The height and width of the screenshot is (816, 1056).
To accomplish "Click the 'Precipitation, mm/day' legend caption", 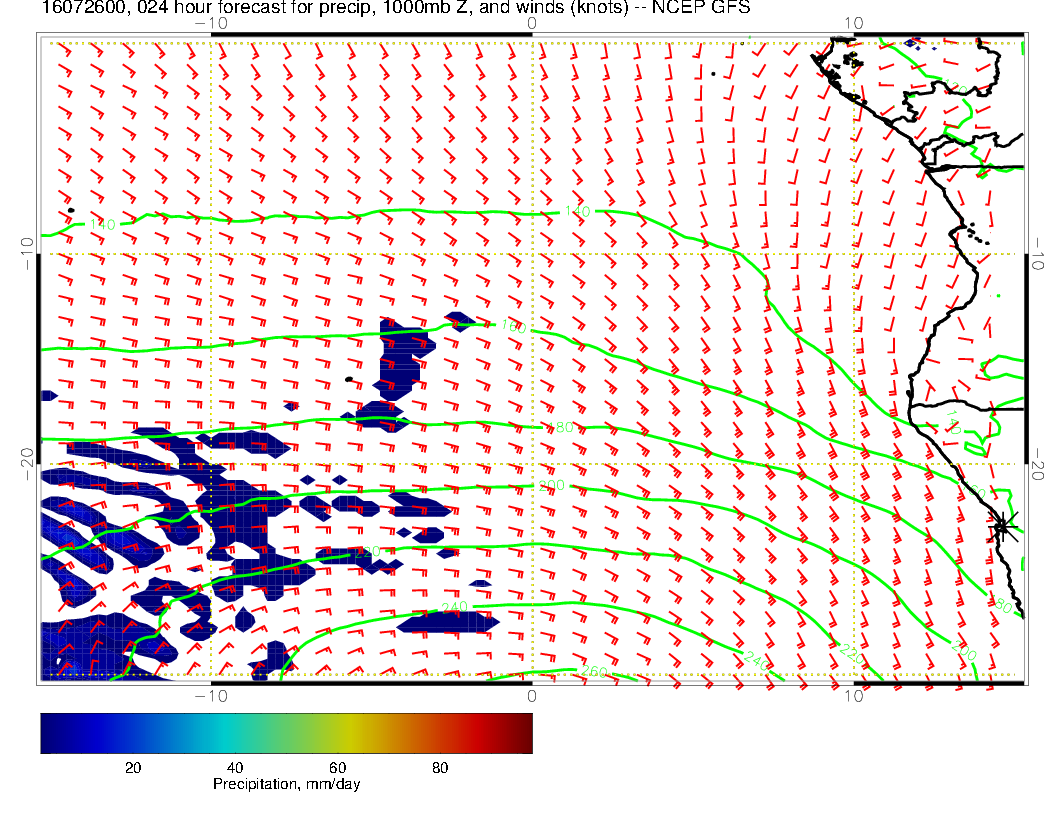I will pyautogui.click(x=286, y=784).
